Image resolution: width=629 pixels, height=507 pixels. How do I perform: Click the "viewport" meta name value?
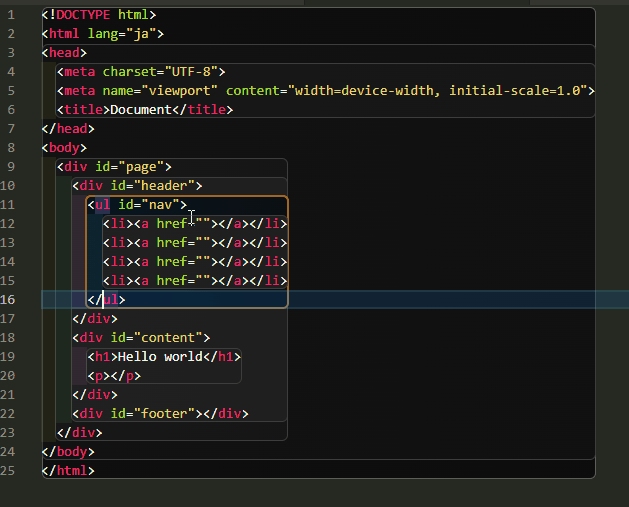point(180,90)
